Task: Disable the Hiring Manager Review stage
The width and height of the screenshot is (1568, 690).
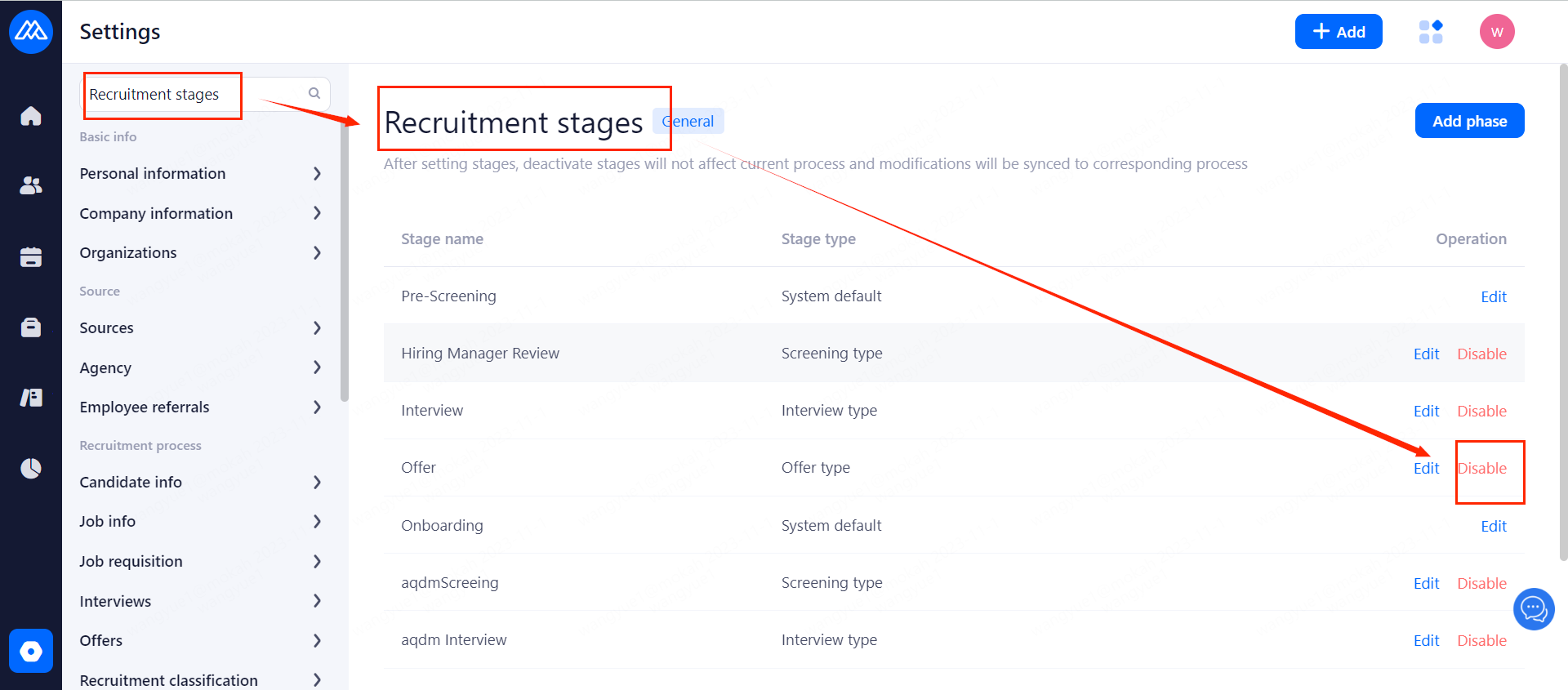Action: pyautogui.click(x=1481, y=354)
